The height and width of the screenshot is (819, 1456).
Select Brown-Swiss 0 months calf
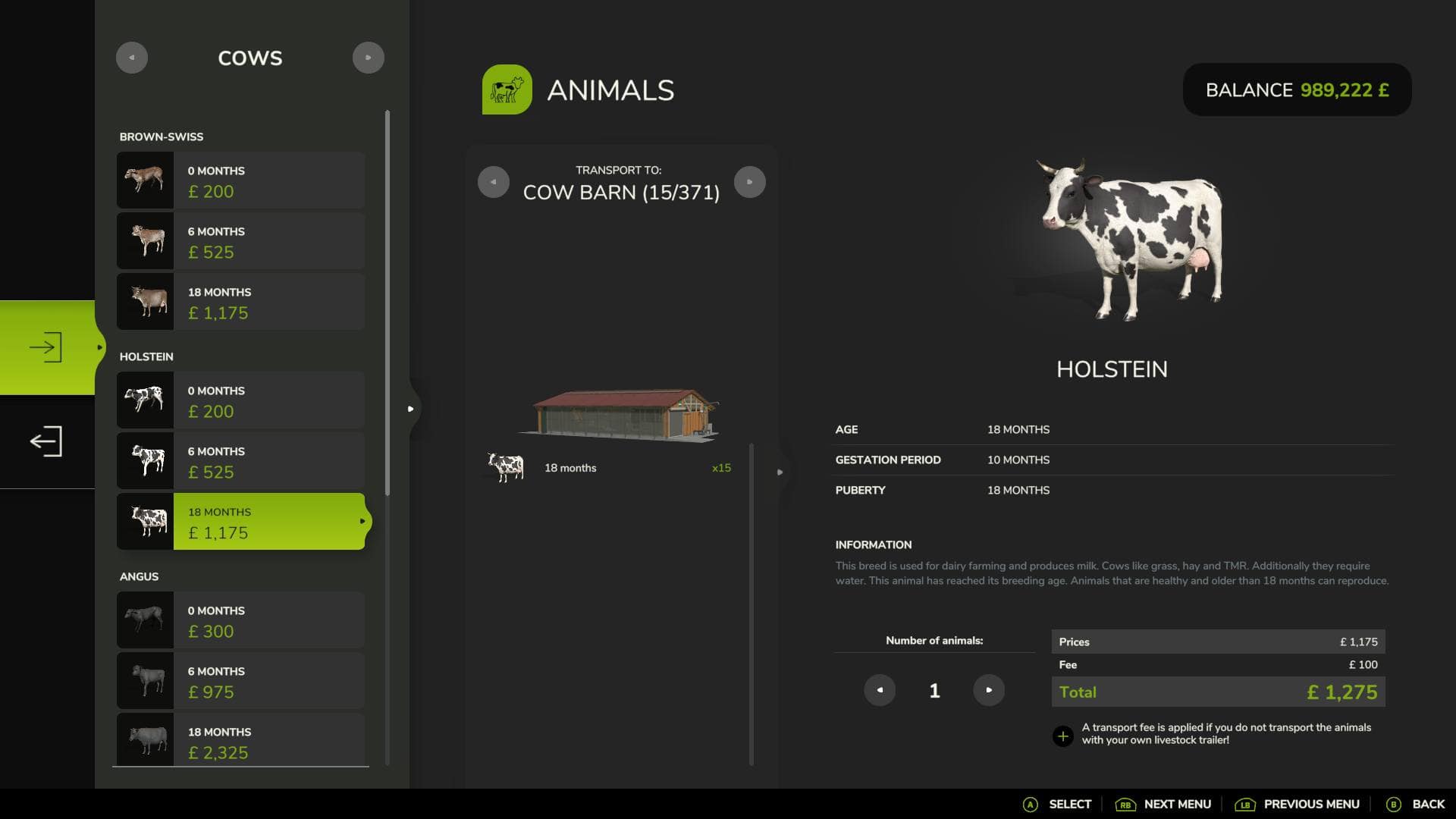pos(241,180)
